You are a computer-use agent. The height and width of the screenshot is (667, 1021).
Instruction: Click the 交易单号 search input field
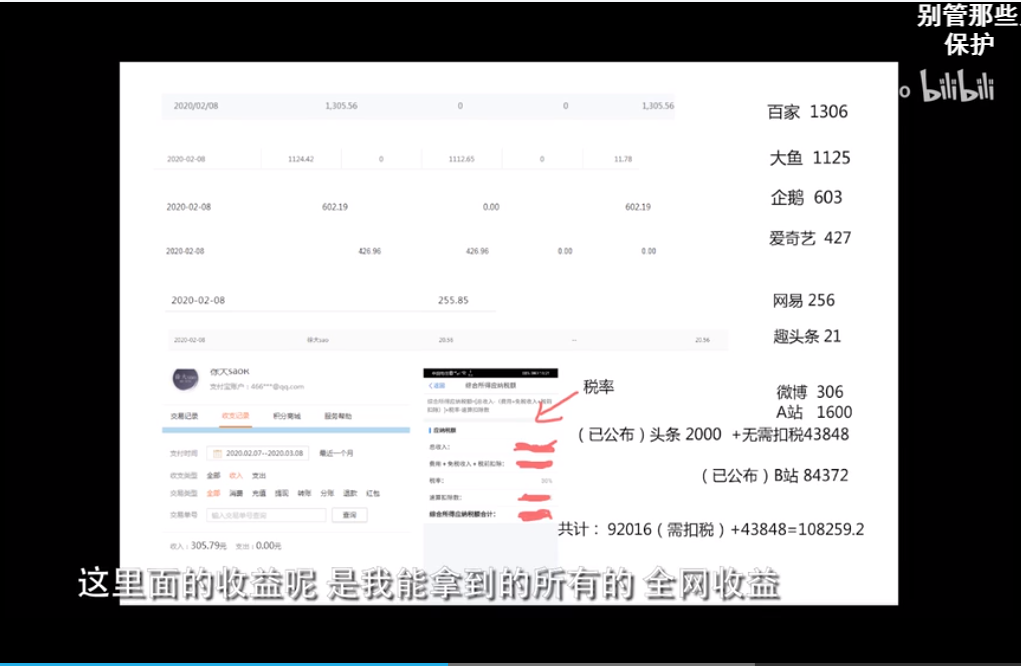click(x=266, y=515)
